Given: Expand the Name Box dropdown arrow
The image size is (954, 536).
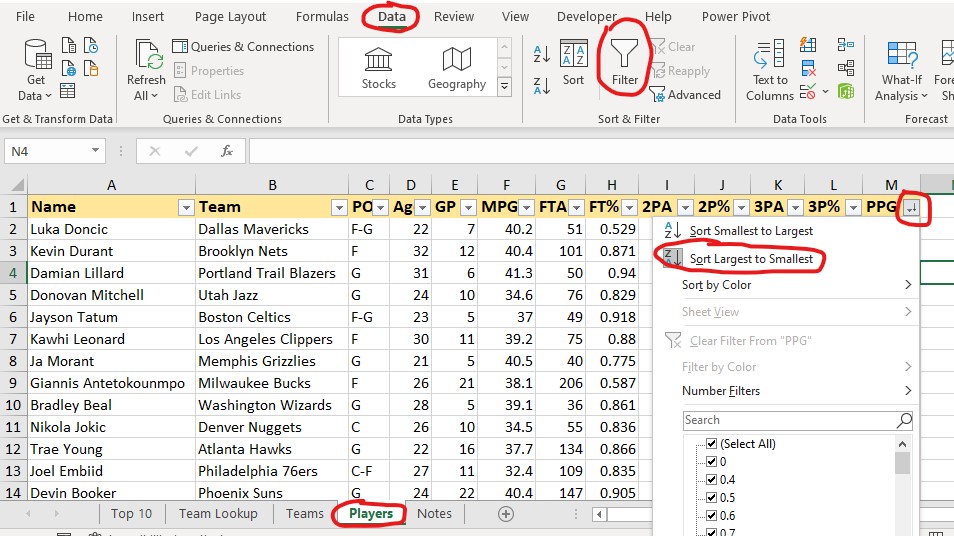Looking at the screenshot, I should coord(96,150).
